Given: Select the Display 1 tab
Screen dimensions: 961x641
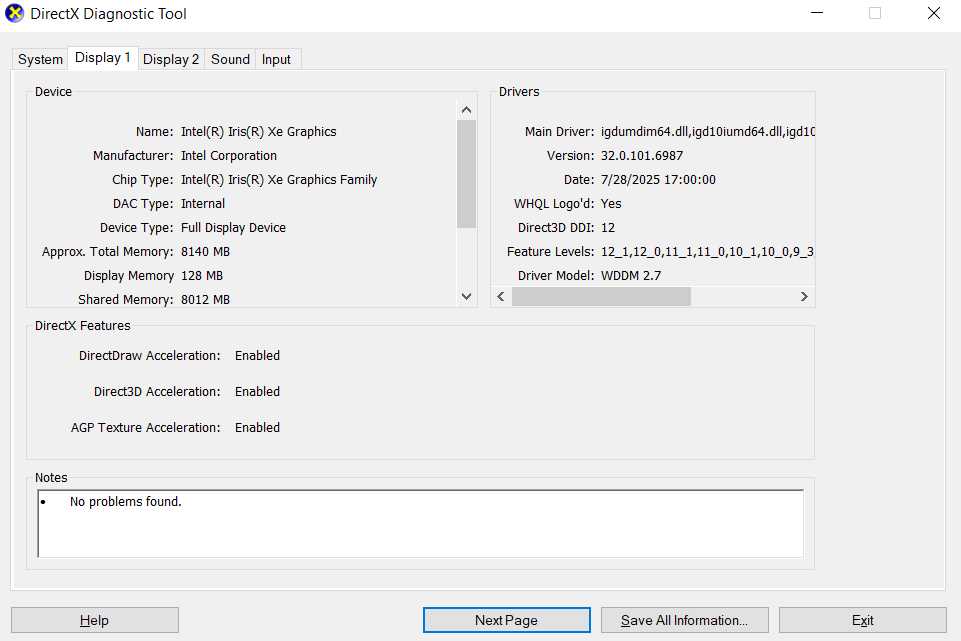Looking at the screenshot, I should pyautogui.click(x=102, y=58).
